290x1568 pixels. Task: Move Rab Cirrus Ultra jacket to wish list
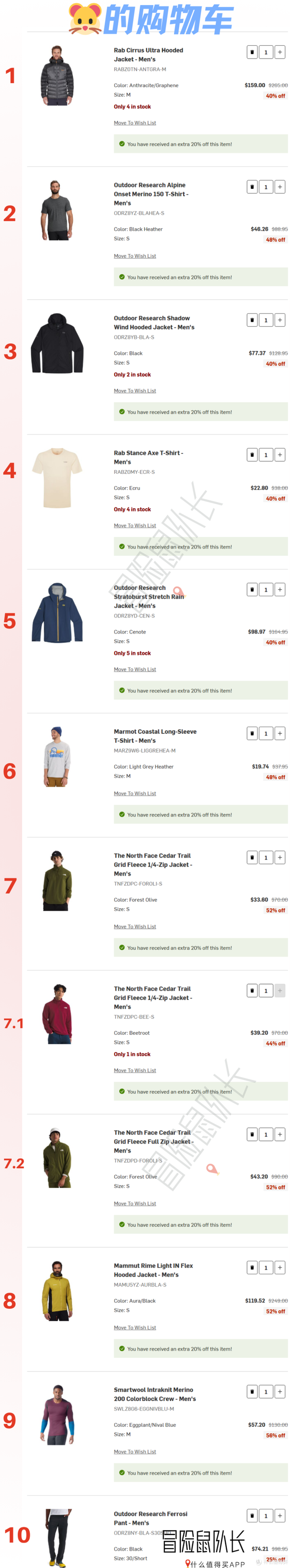[135, 123]
